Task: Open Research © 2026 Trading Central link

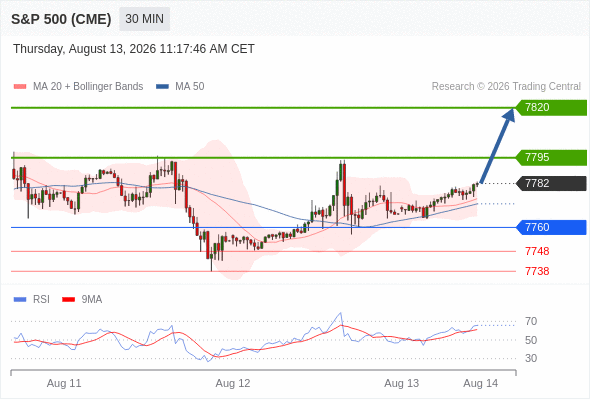Action: coord(506,87)
